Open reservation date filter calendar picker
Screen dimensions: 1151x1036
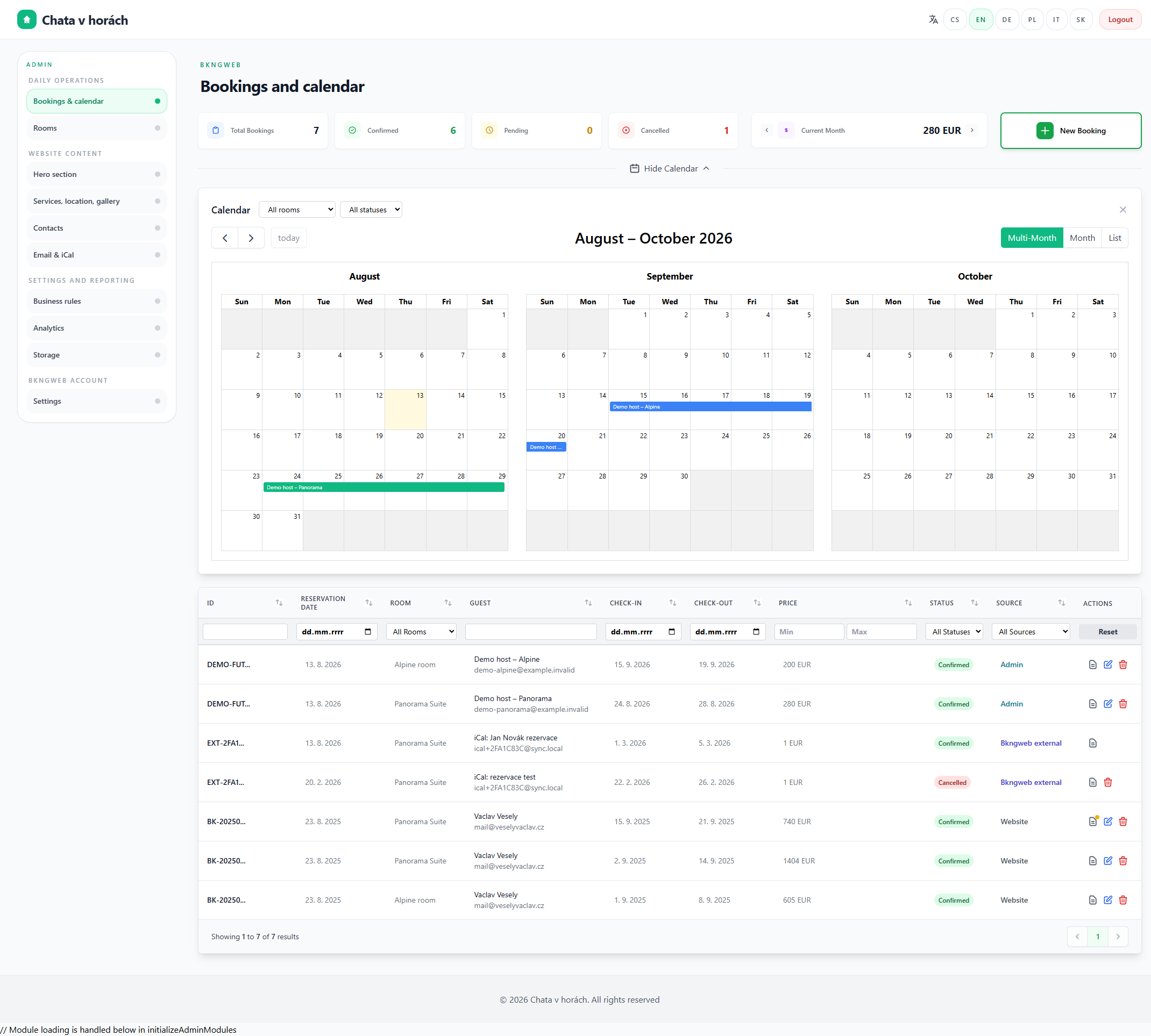367,632
